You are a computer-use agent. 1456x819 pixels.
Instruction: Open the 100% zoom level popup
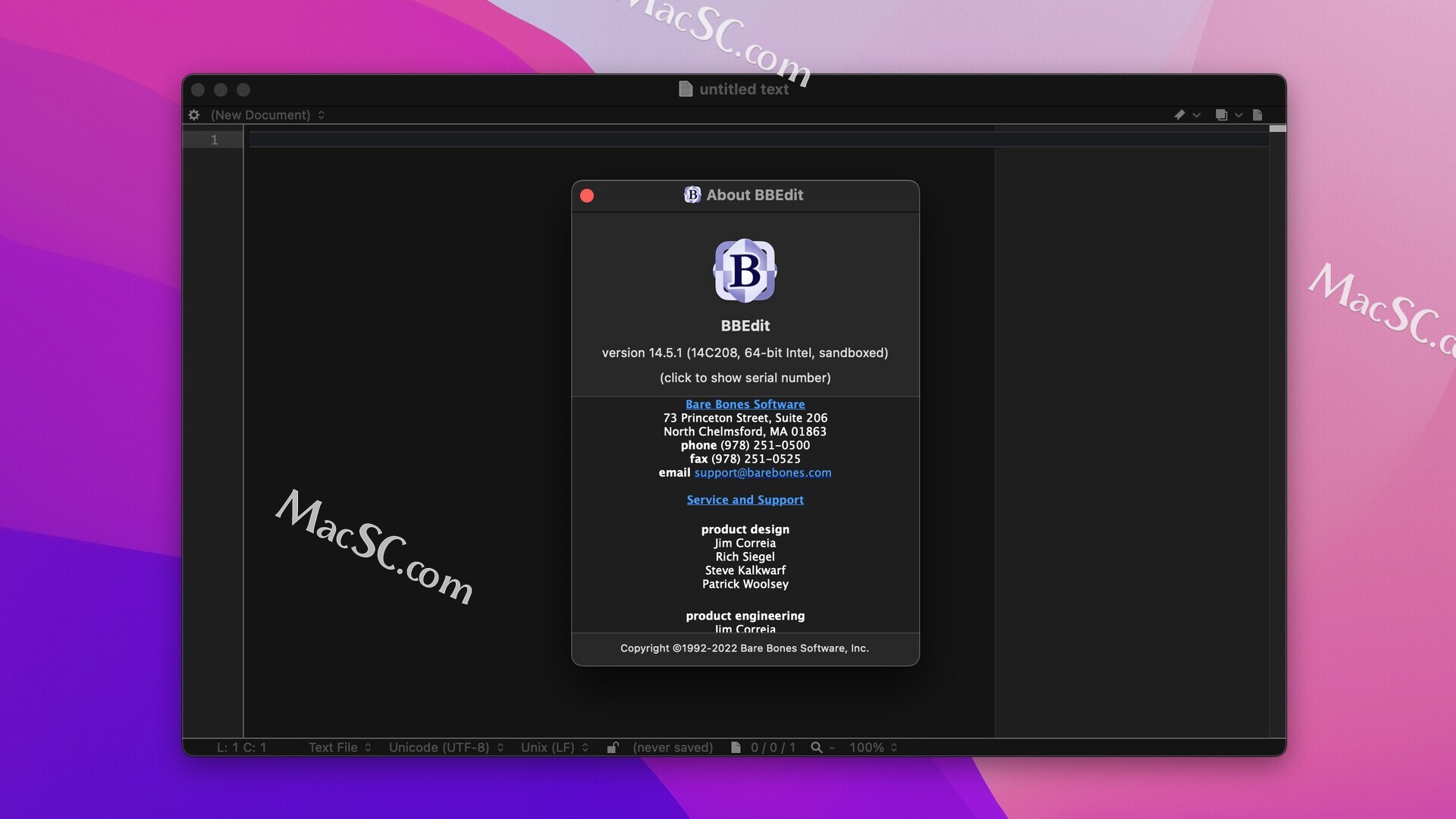click(874, 747)
